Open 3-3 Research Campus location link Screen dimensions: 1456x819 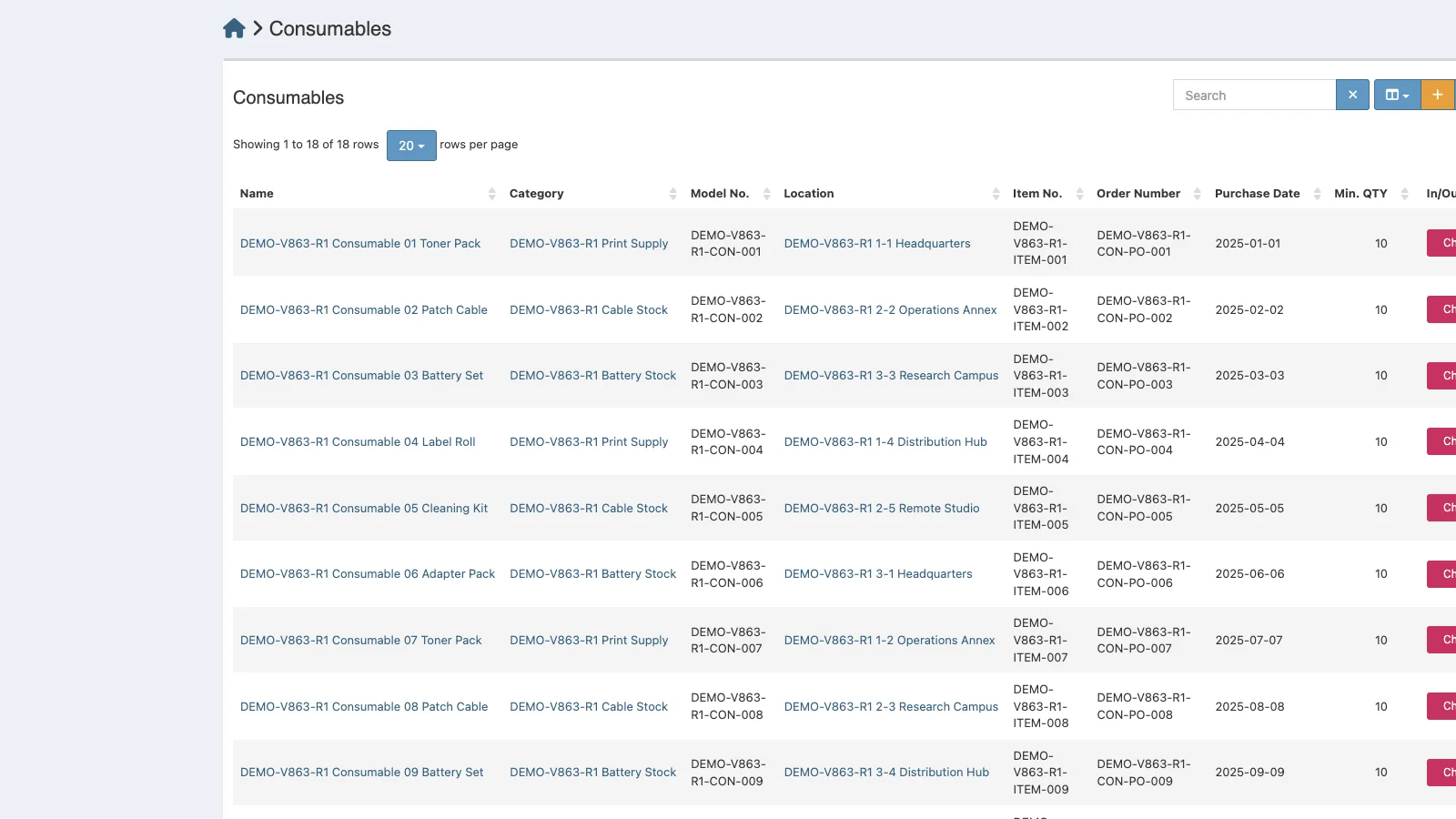click(892, 375)
